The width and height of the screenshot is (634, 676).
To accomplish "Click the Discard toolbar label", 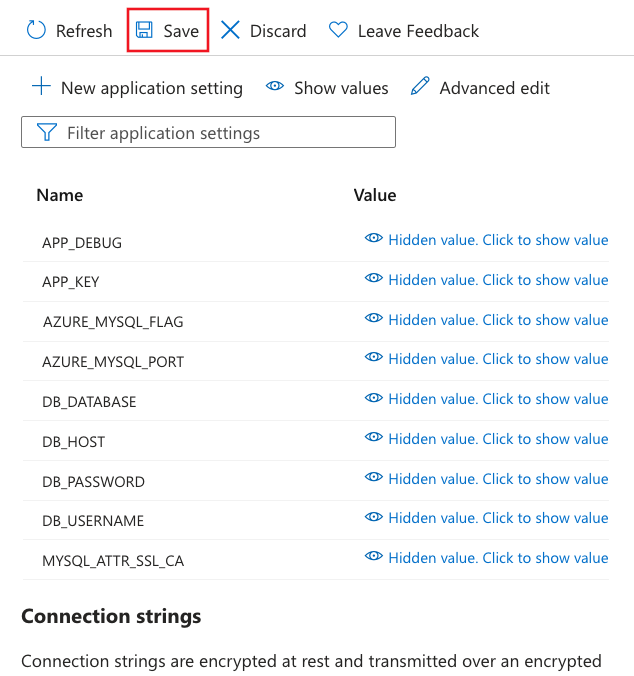I will pos(278,31).
